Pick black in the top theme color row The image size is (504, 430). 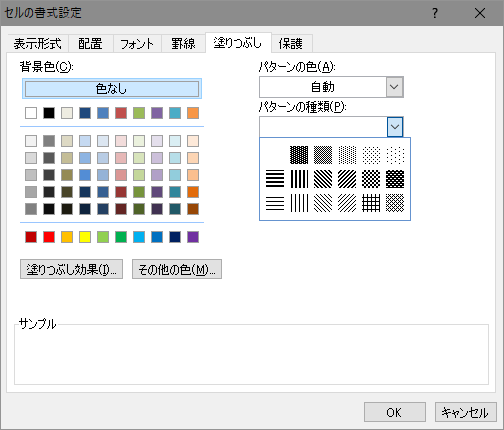[49, 113]
